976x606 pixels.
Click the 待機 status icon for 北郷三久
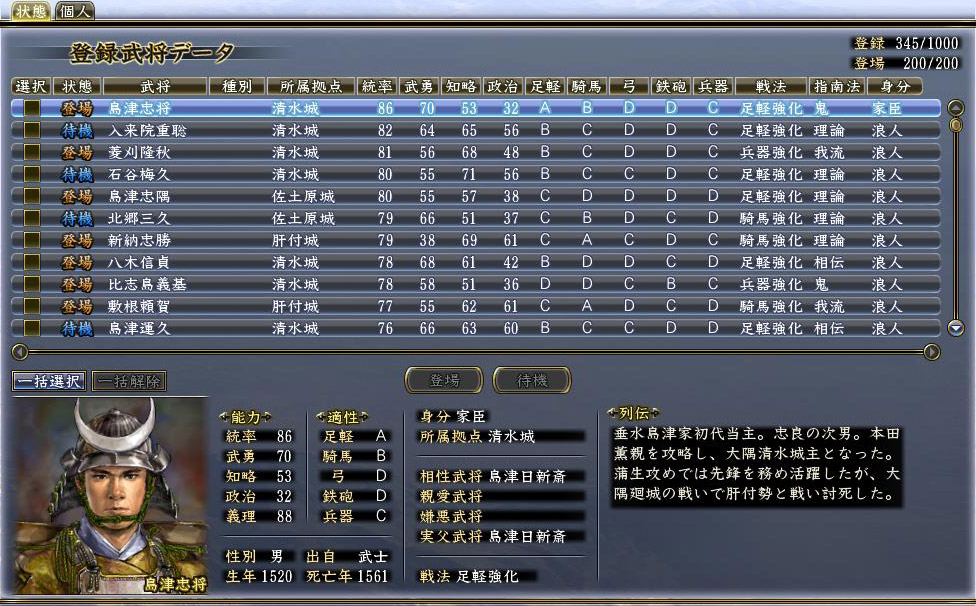(77, 219)
